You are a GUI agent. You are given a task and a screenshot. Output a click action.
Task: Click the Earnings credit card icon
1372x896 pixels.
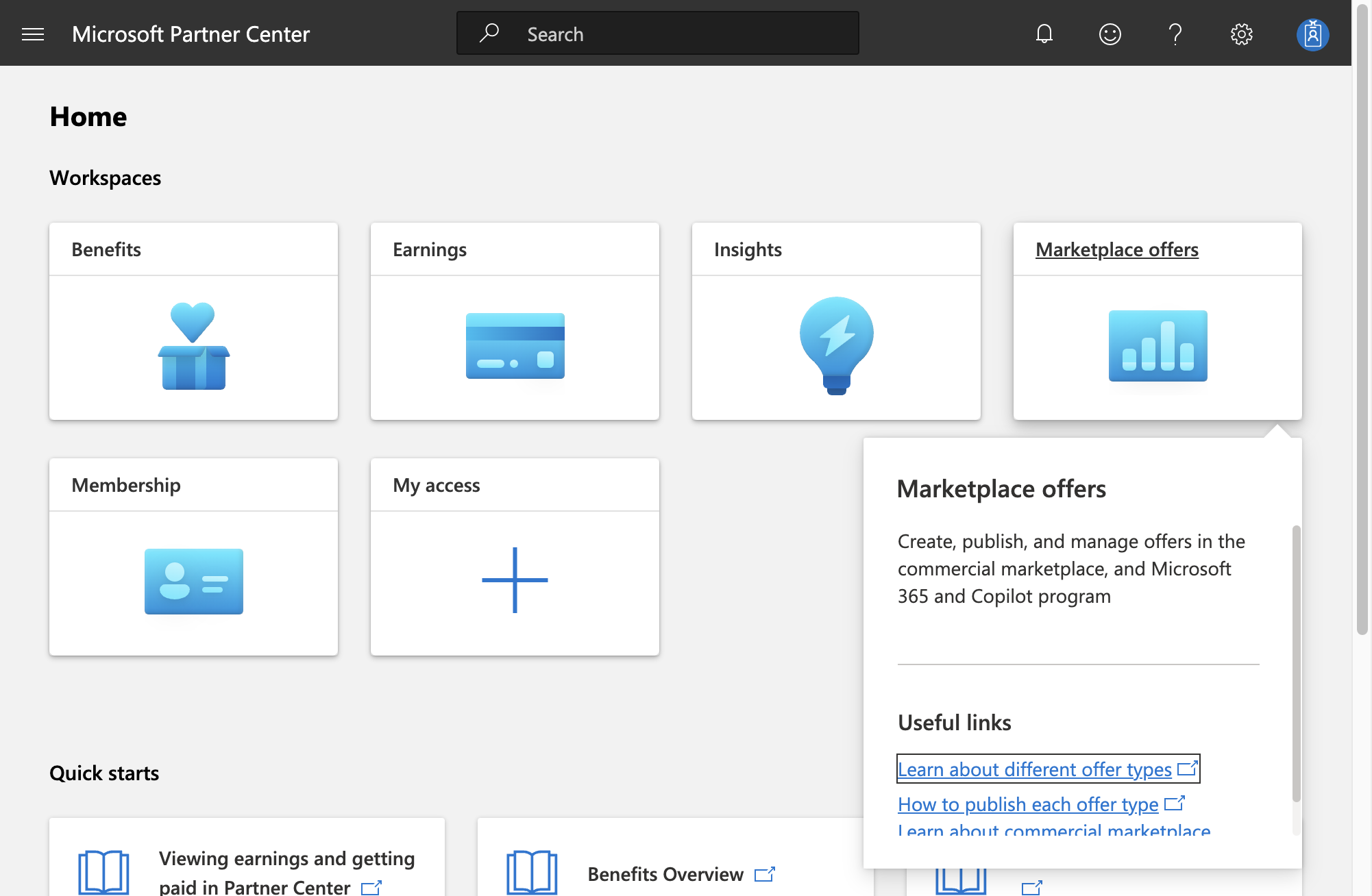(x=515, y=346)
